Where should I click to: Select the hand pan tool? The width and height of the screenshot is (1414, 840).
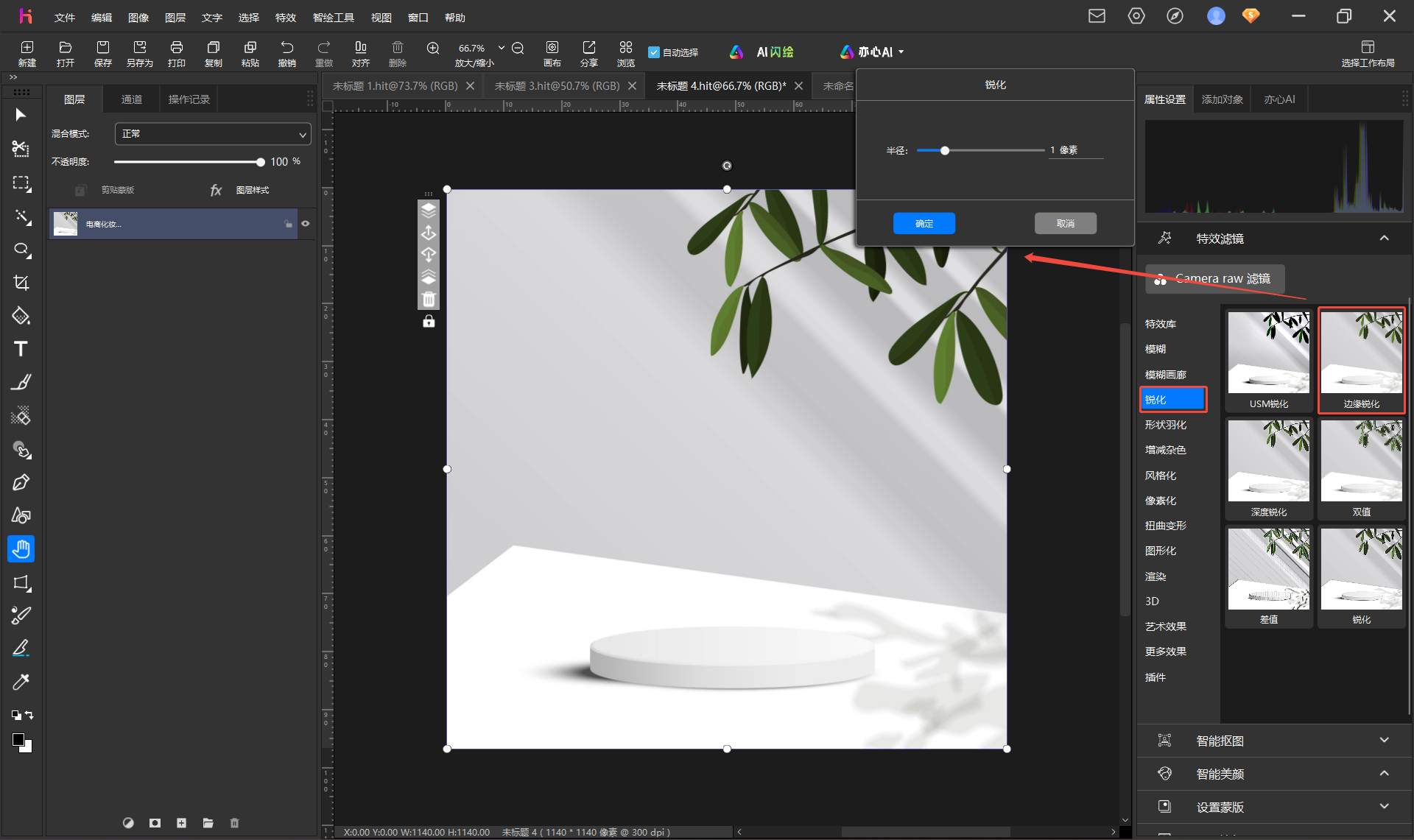pyautogui.click(x=21, y=549)
